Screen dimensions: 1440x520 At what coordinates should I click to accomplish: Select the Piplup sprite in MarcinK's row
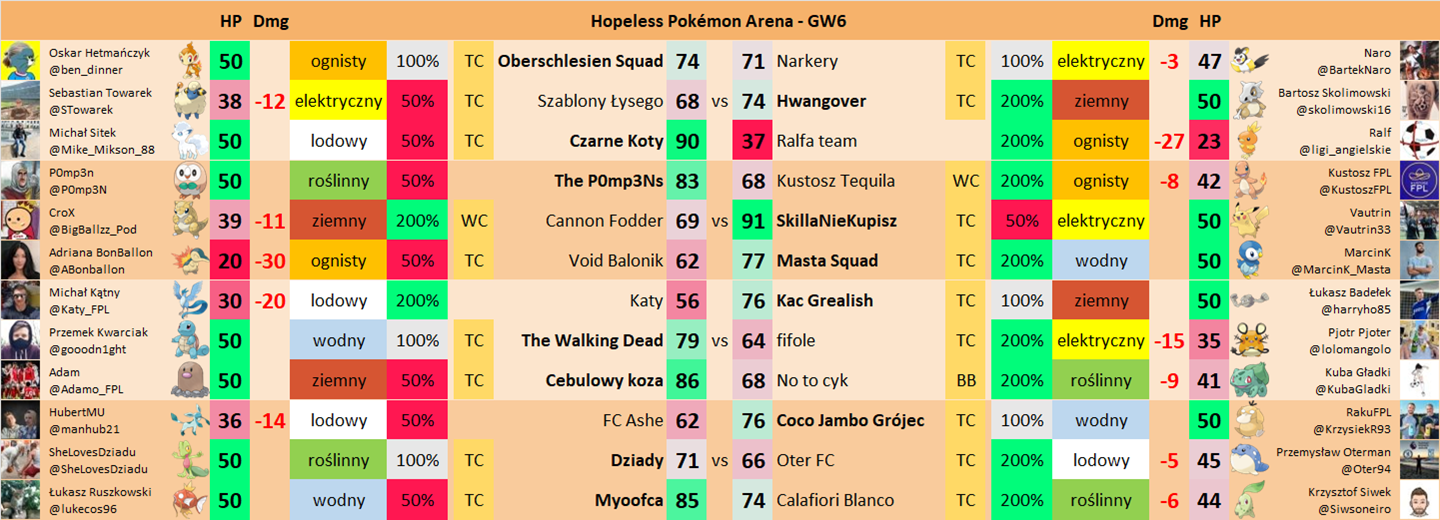click(x=1250, y=260)
